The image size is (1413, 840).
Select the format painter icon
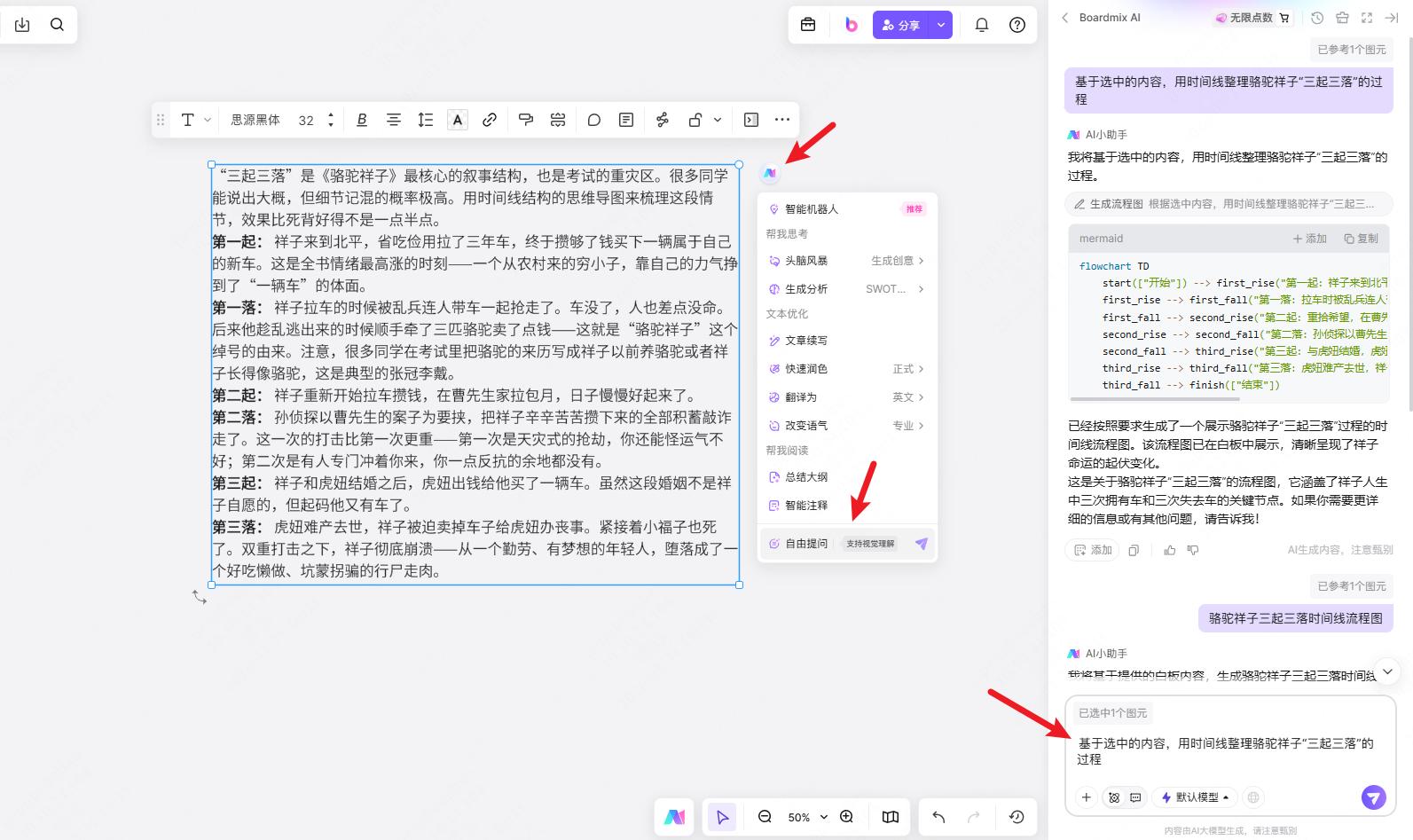click(x=525, y=120)
